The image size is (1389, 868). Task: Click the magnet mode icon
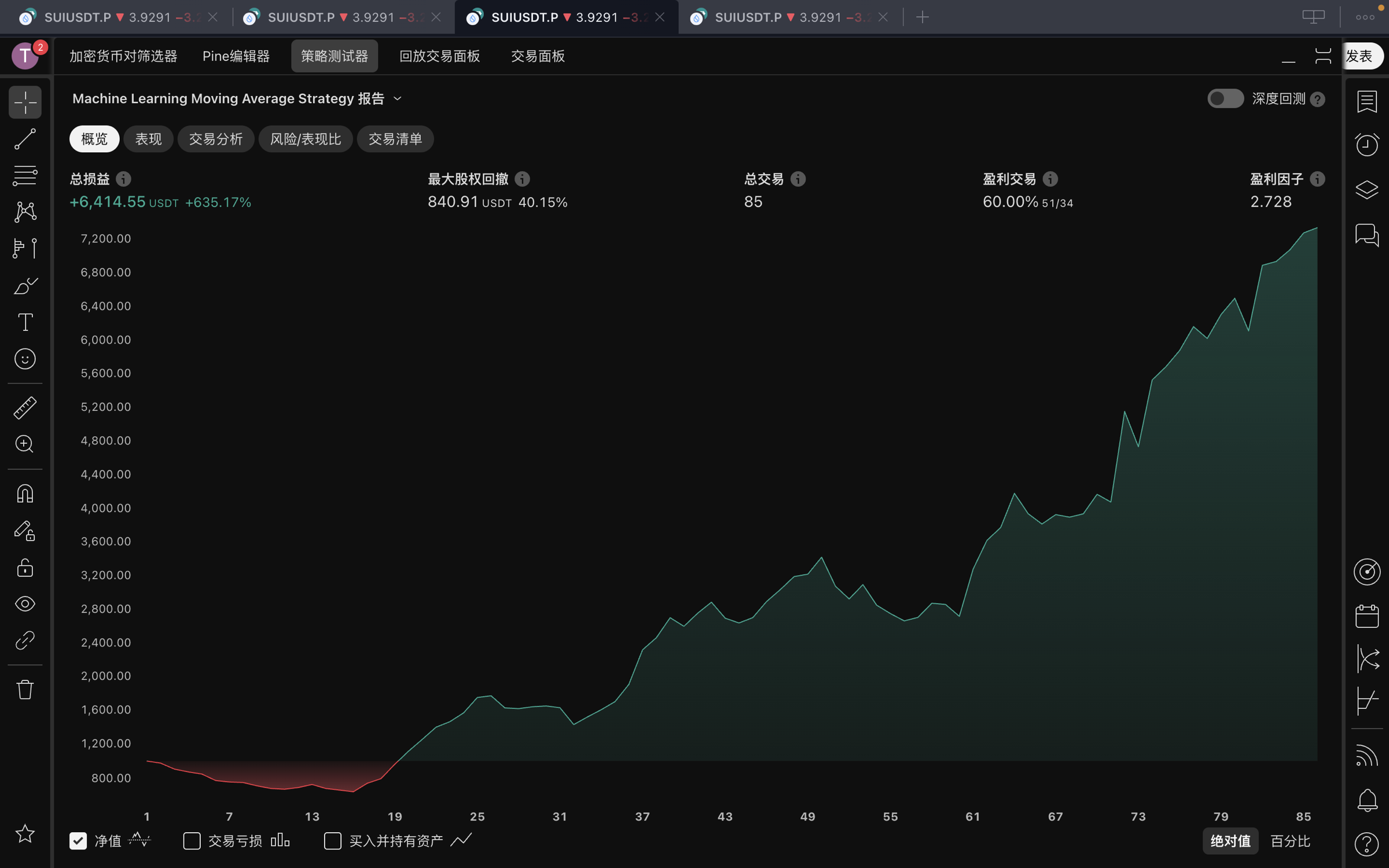(25, 494)
